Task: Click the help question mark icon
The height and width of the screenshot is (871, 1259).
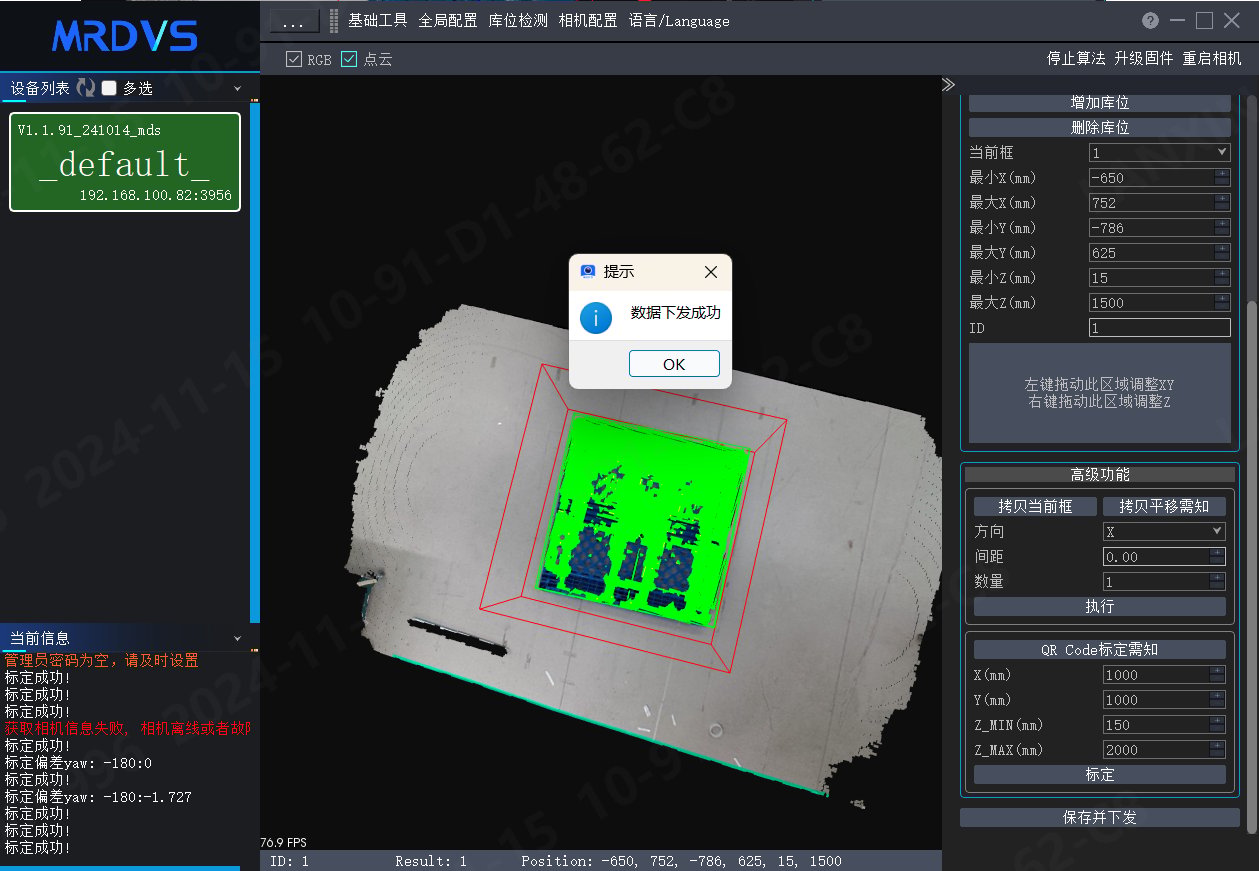Action: [1151, 20]
